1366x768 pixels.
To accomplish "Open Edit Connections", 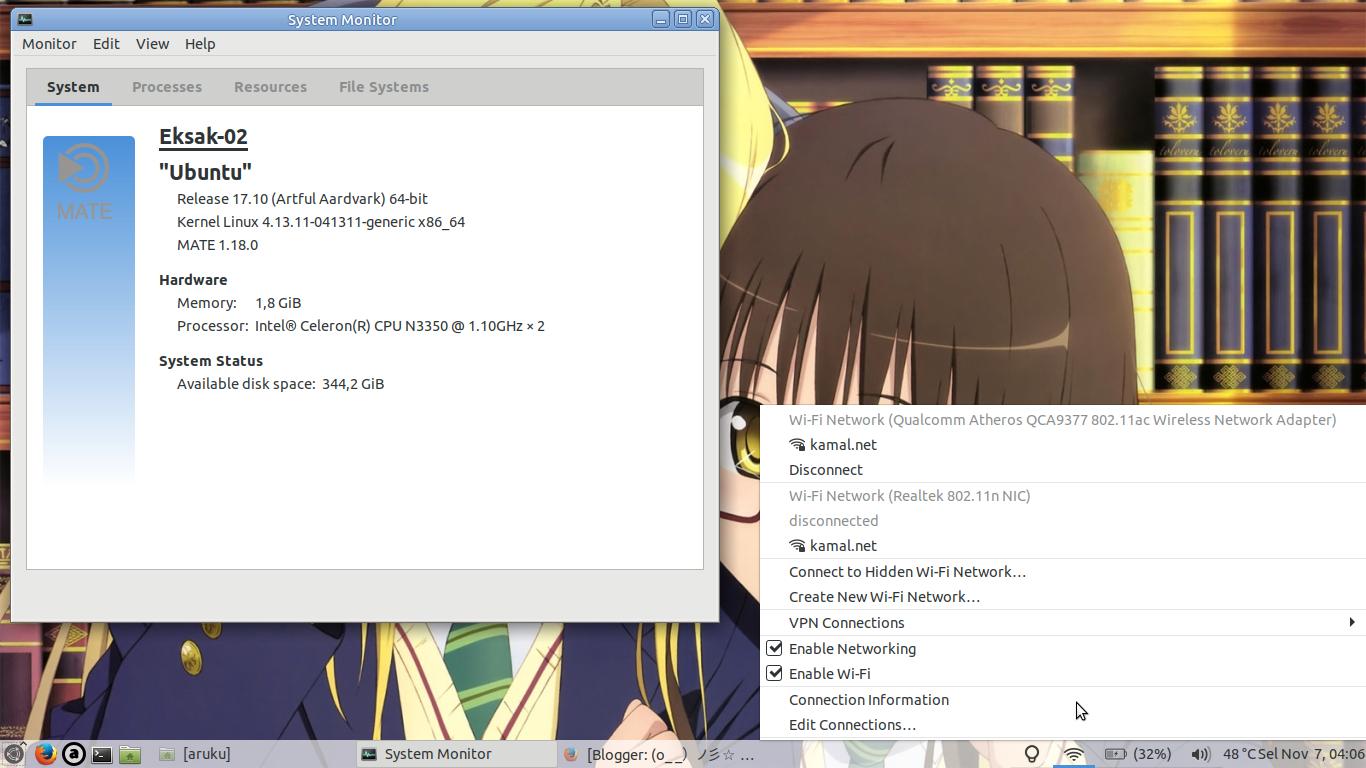I will tap(852, 725).
